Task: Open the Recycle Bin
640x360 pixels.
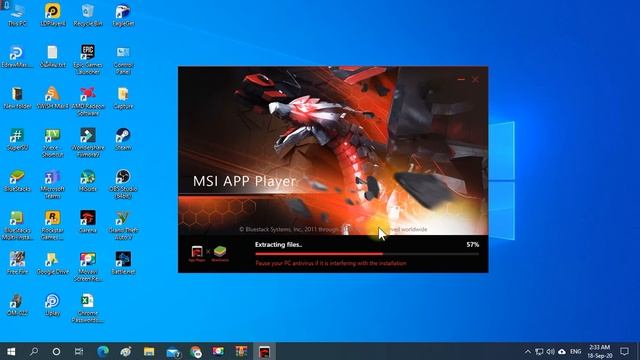Action: (88, 15)
